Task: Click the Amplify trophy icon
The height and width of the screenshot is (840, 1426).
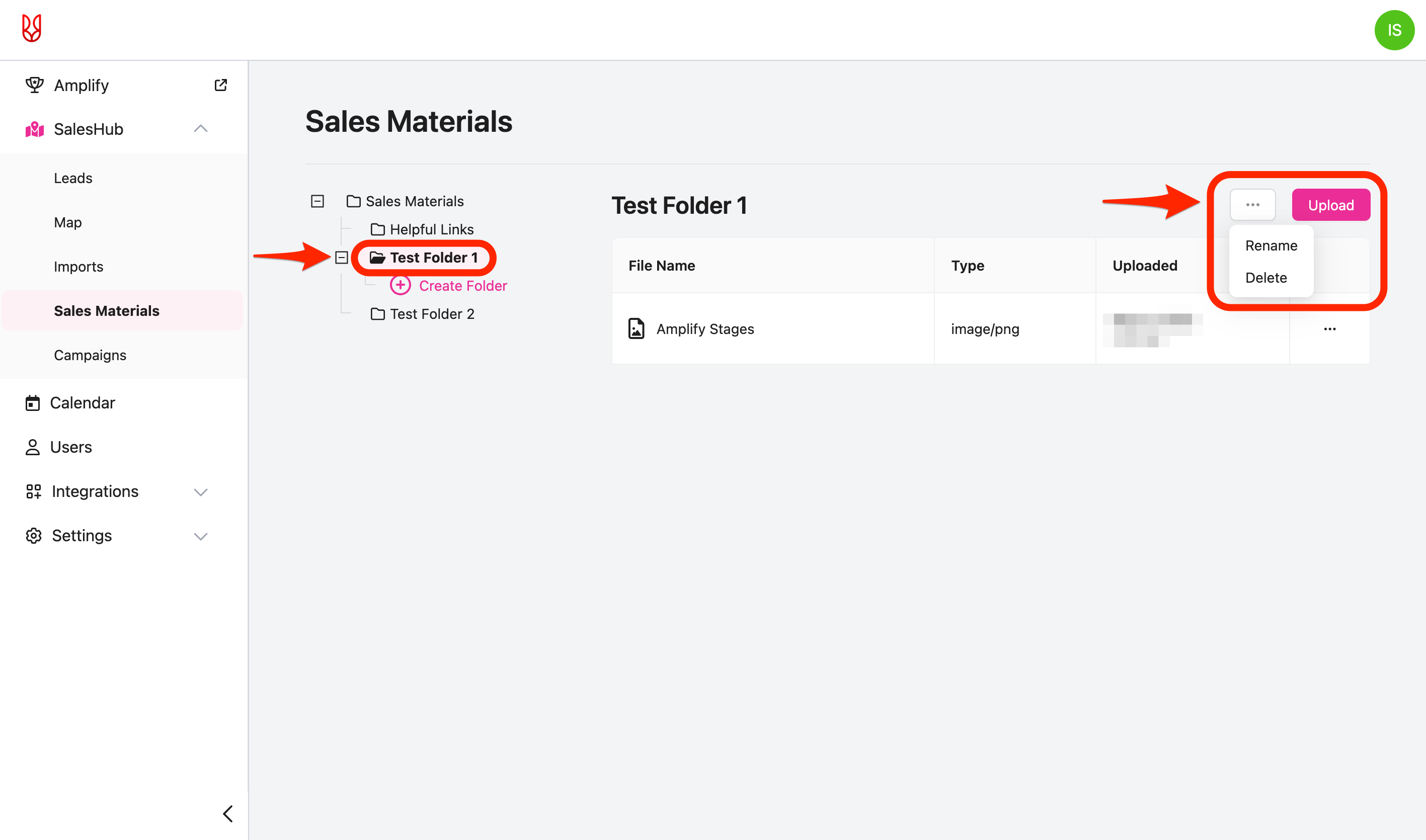Action: pyautogui.click(x=35, y=85)
